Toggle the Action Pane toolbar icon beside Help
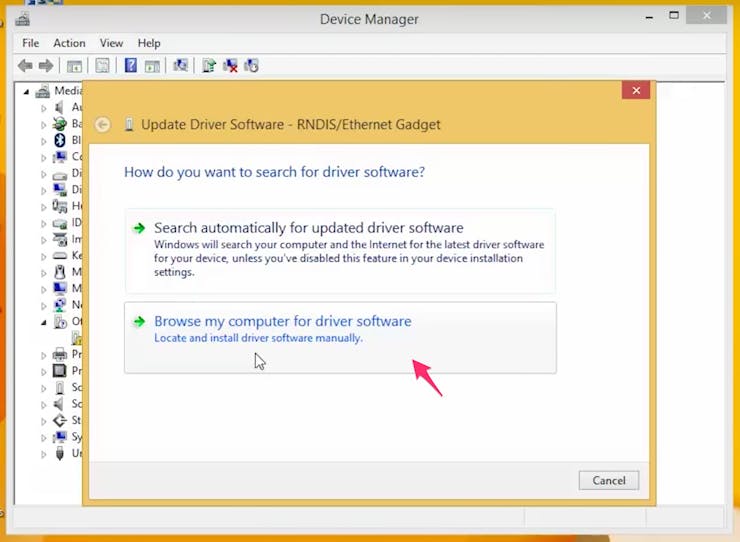 152,66
